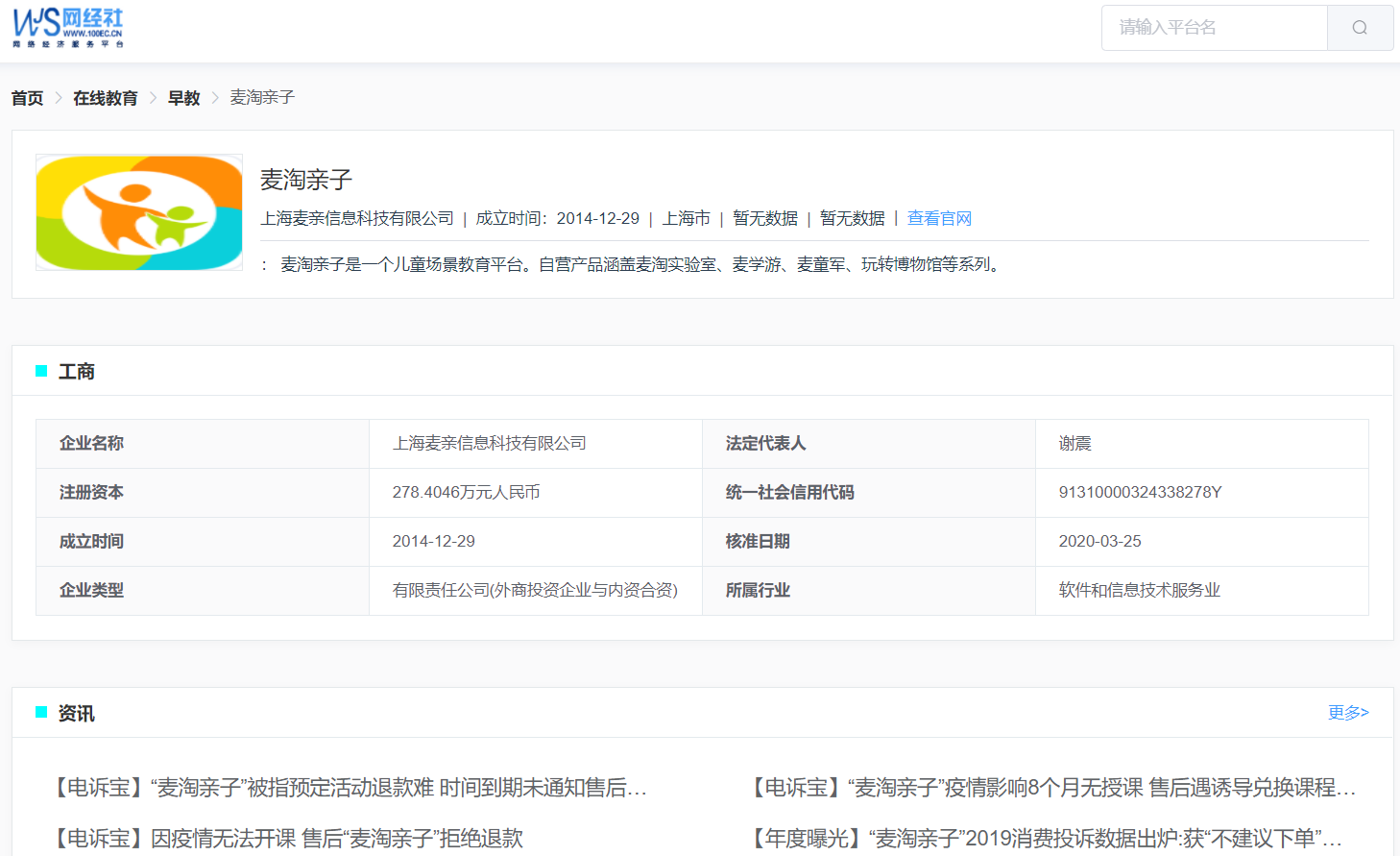This screenshot has height=856, width=1400.
Task: Click the 资讯 section heading
Action: point(77,714)
